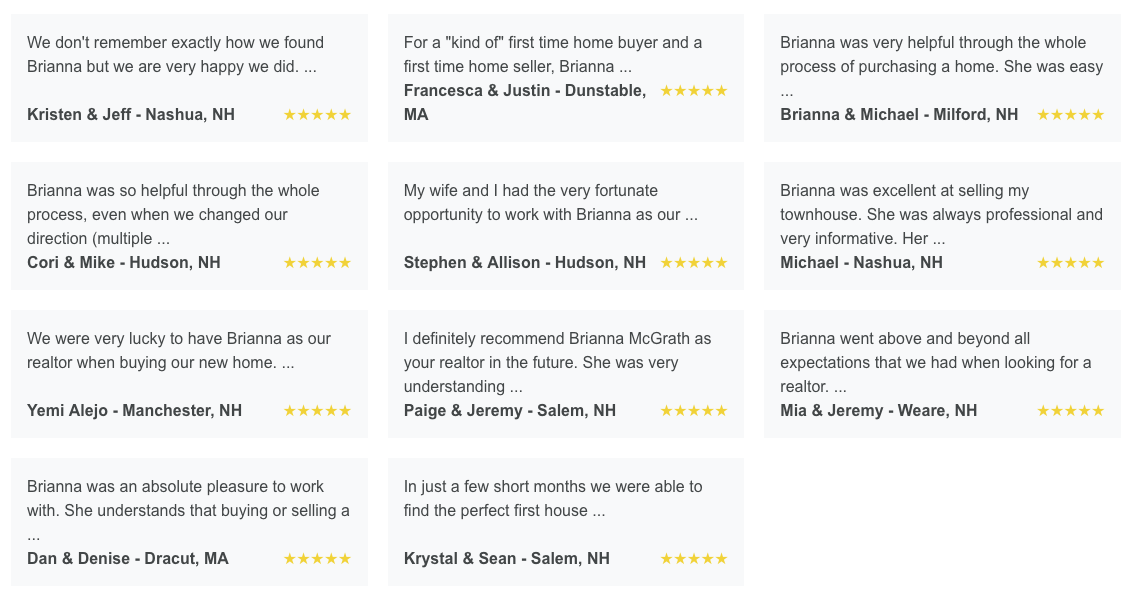Screen dimensions: 1137x602
Task: Click review card "We were very lucky"
Action: coord(189,374)
